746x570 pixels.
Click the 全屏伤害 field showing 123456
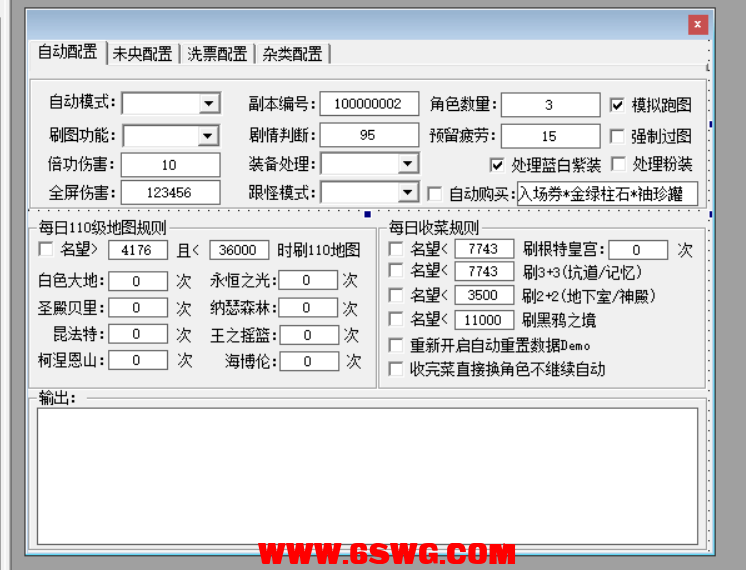pyautogui.click(x=170, y=192)
